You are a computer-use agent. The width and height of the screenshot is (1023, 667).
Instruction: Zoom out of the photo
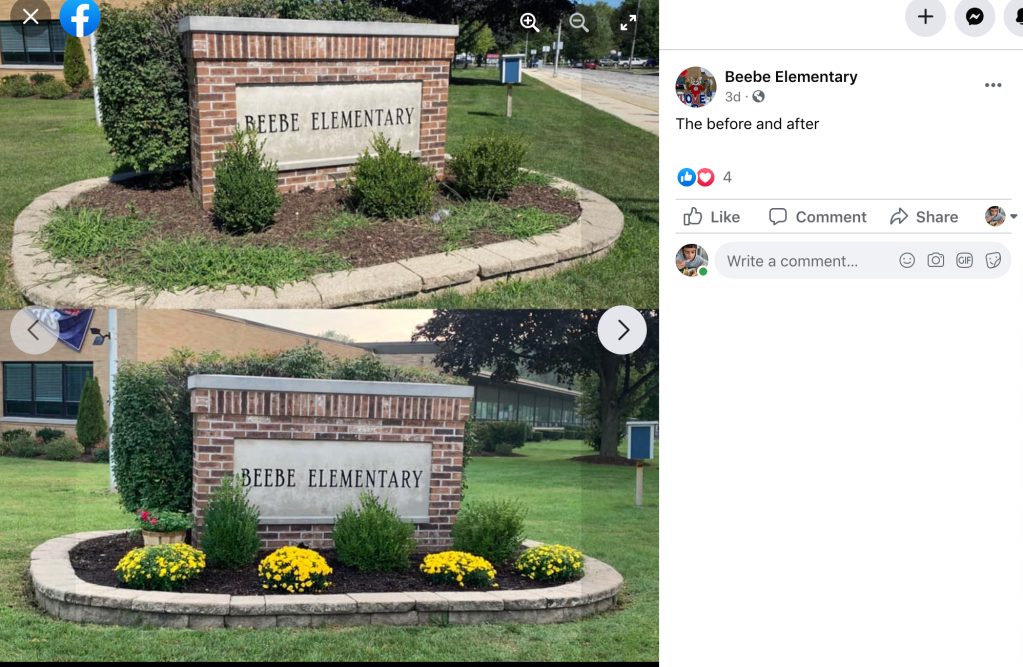click(578, 22)
